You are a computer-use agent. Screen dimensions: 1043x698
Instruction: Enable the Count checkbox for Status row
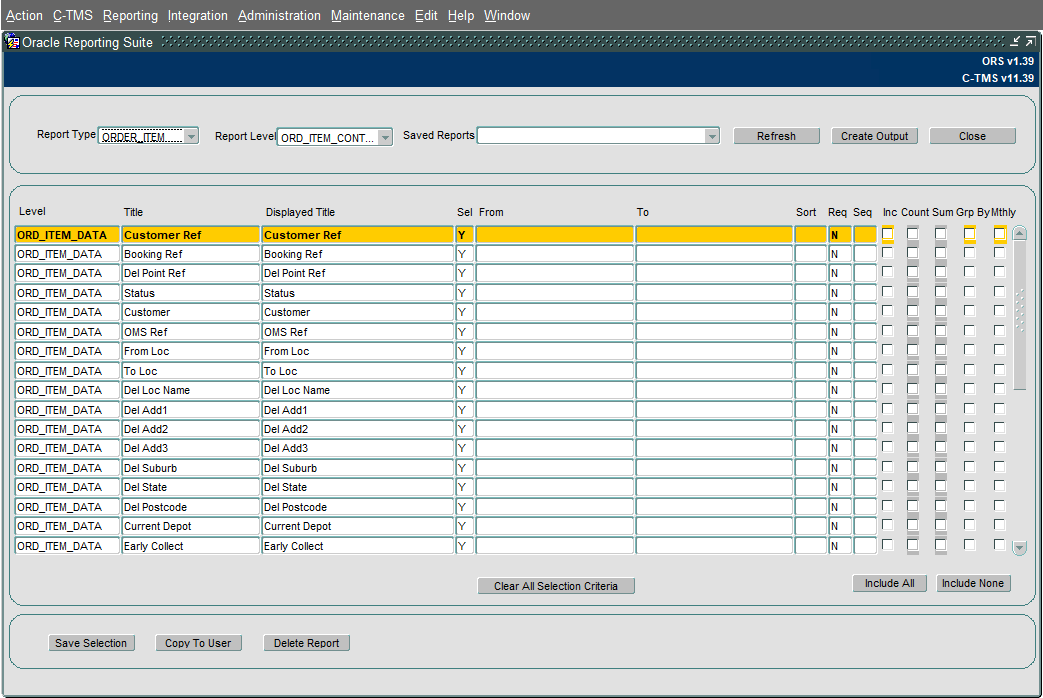click(x=913, y=291)
